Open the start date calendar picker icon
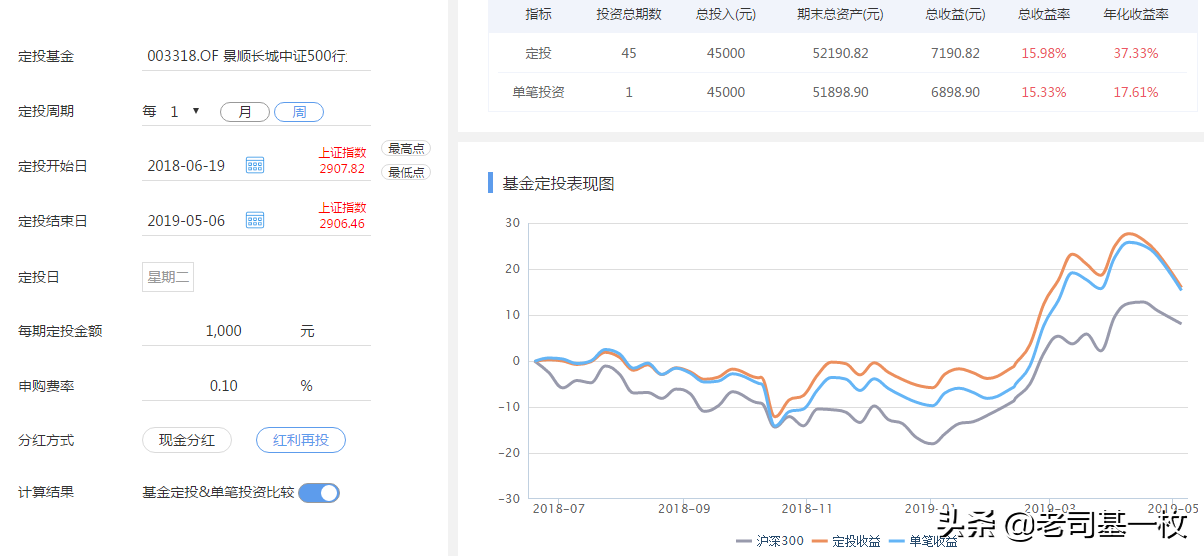1204x556 pixels. click(255, 165)
